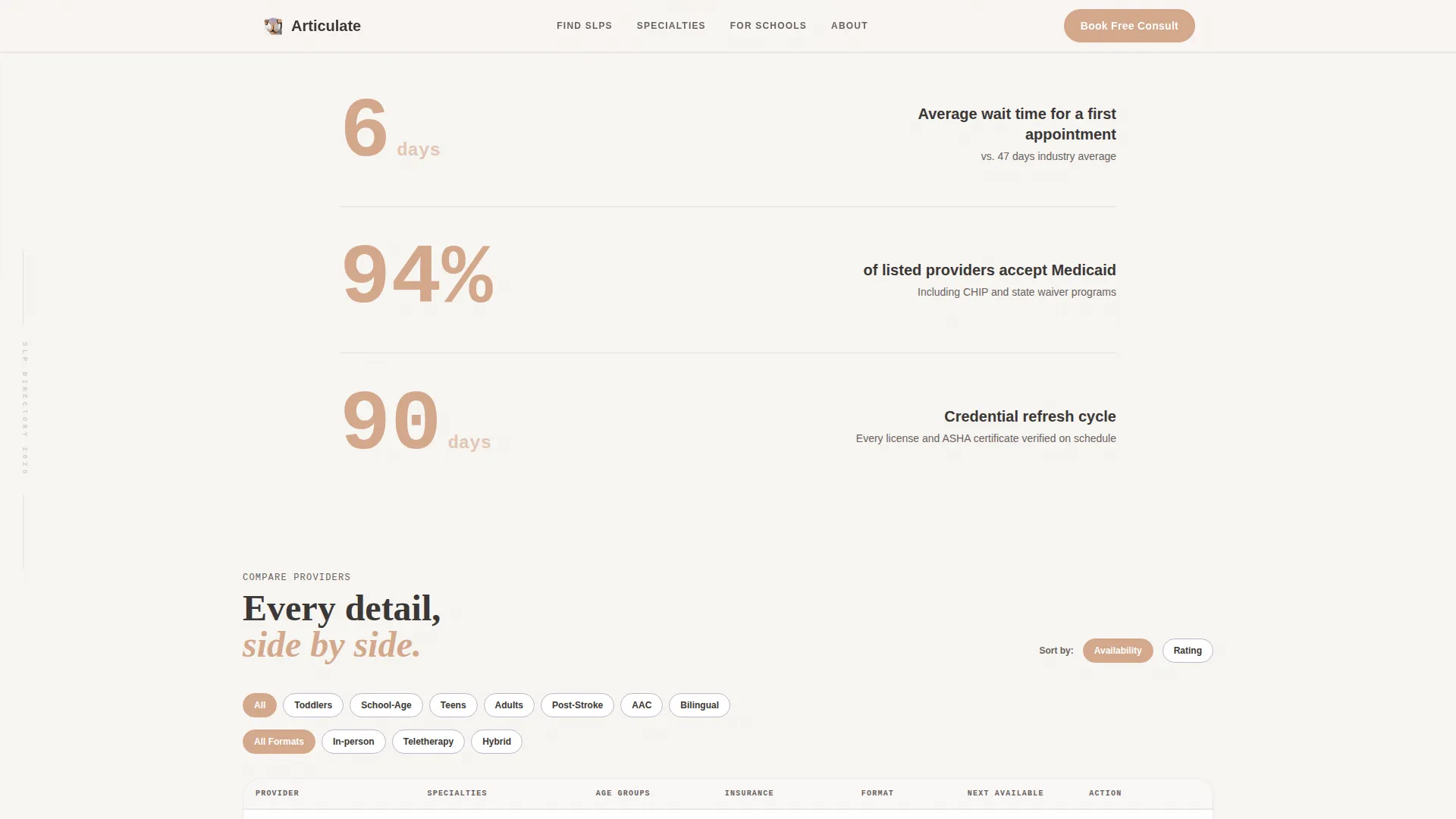Image resolution: width=1456 pixels, height=819 pixels.
Task: Click the Book Free Consult button
Action: pos(1129,26)
